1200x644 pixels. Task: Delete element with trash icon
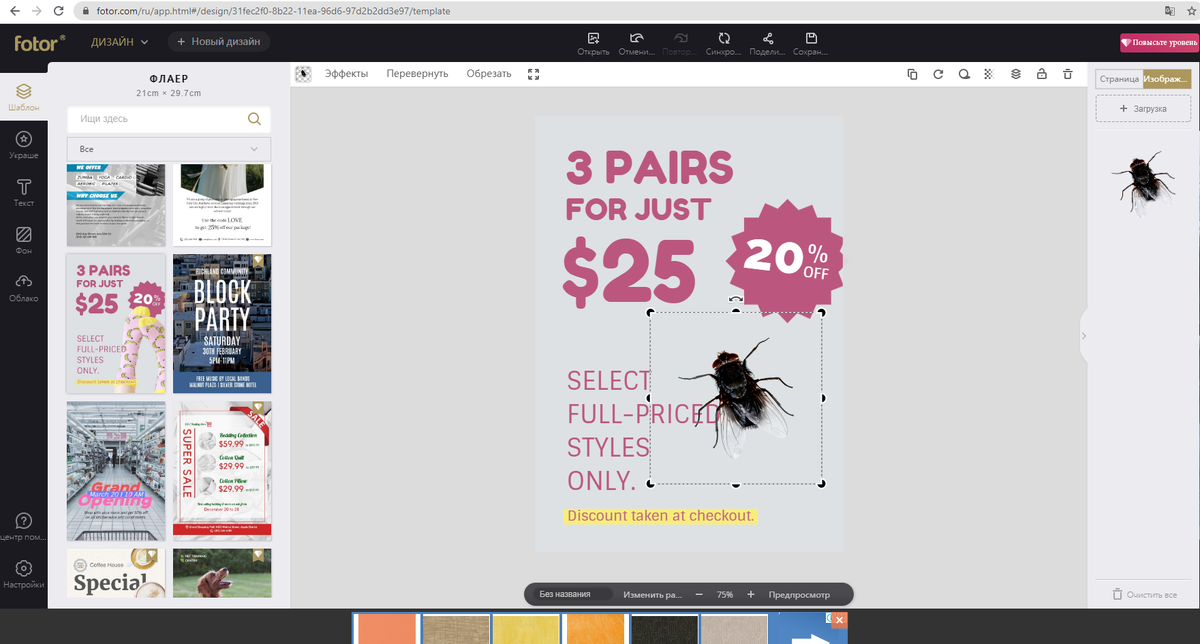click(x=1068, y=74)
